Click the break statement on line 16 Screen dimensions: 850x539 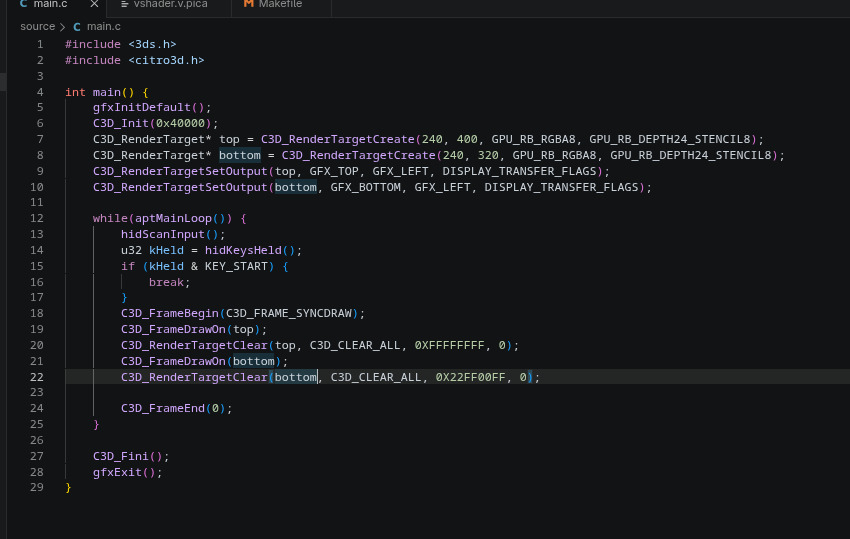166,283
